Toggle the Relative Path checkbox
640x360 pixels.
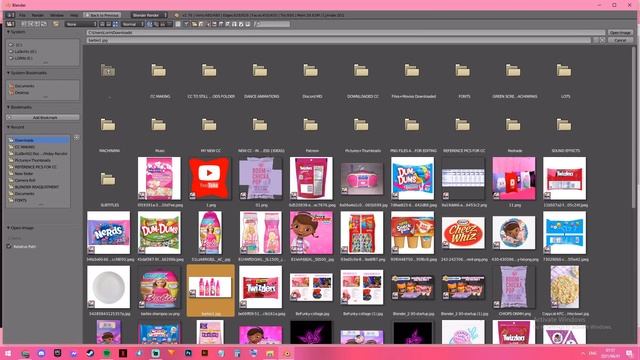point(9,247)
